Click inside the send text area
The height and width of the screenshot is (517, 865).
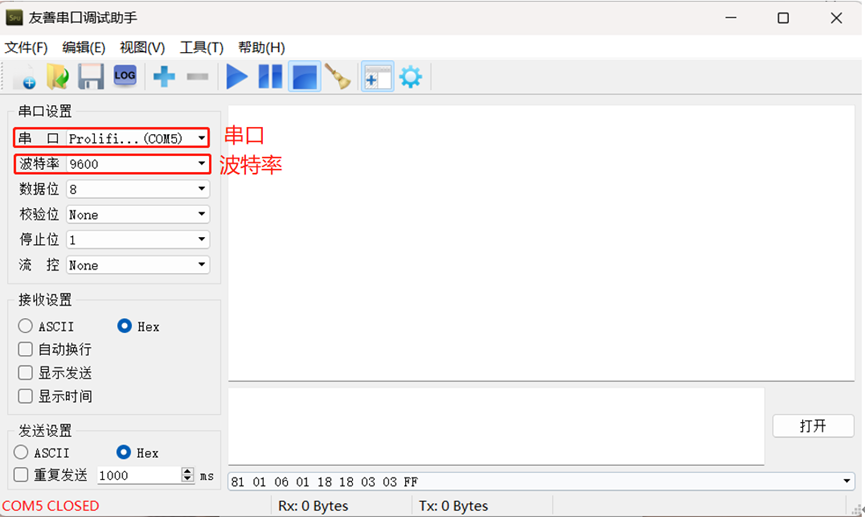(496, 426)
